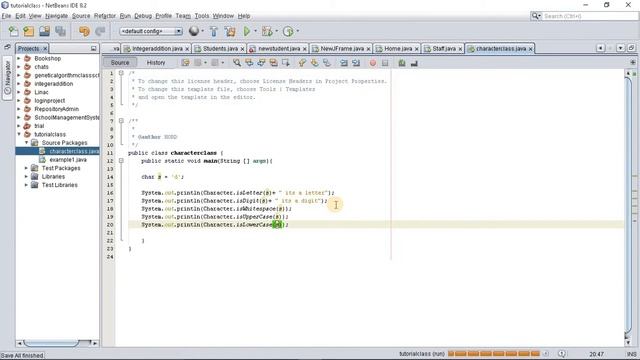The height and width of the screenshot is (360, 640).
Task: Run the project with green play icon
Action: point(247,31)
